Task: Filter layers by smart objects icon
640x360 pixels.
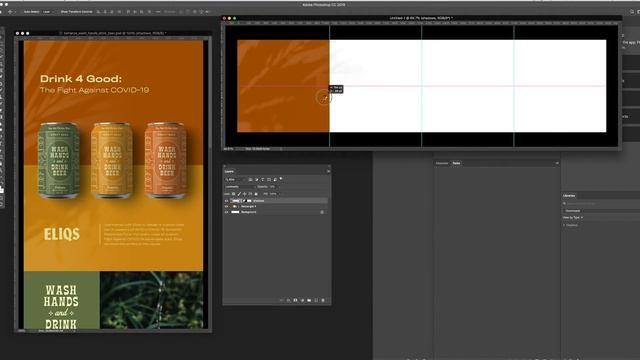Action: pos(275,180)
